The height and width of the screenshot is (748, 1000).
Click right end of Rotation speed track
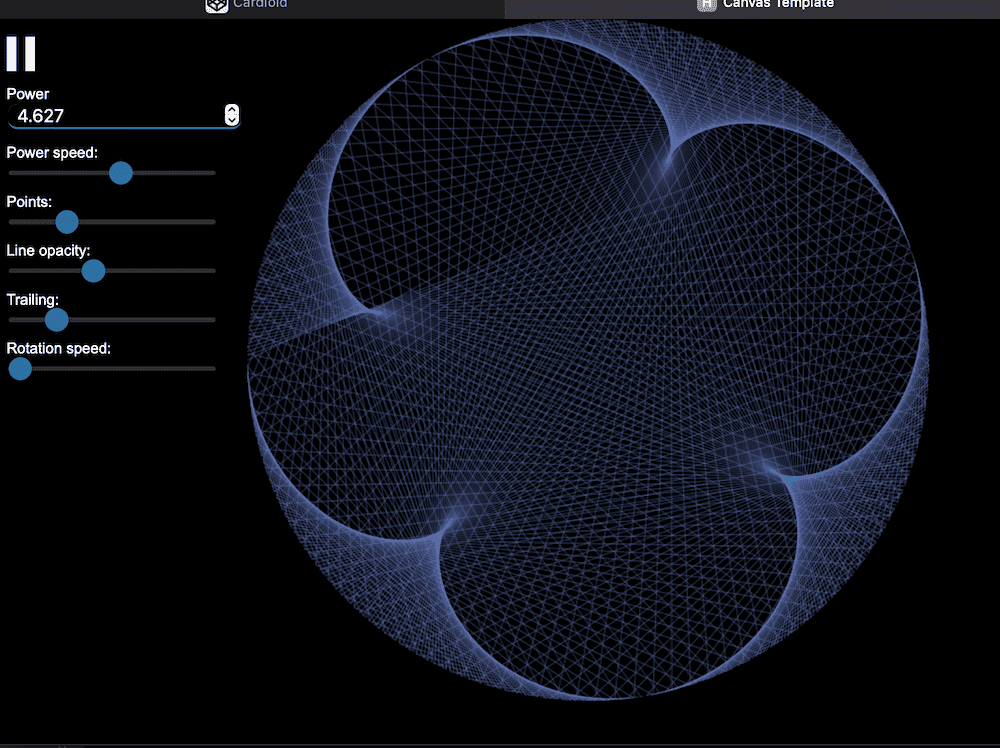[x=213, y=369]
